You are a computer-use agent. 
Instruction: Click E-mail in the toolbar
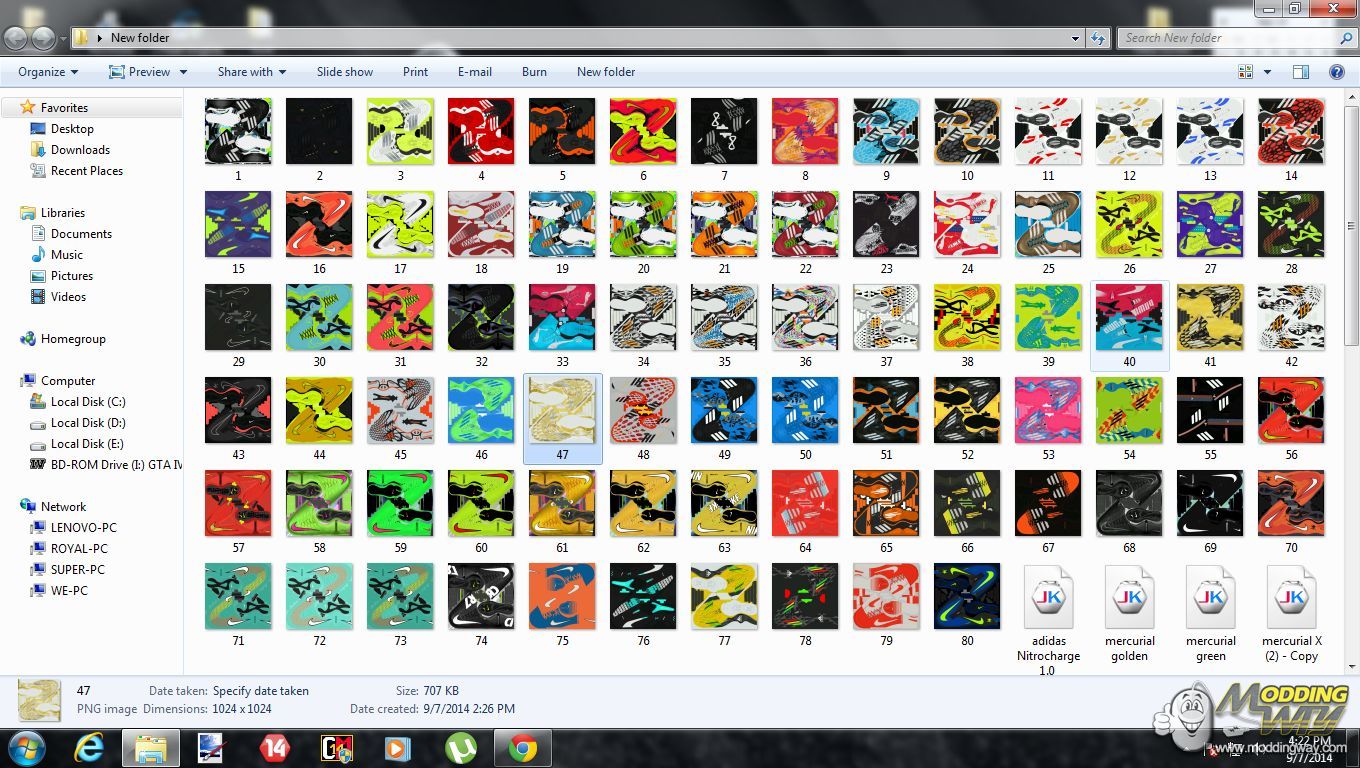pyautogui.click(x=474, y=72)
